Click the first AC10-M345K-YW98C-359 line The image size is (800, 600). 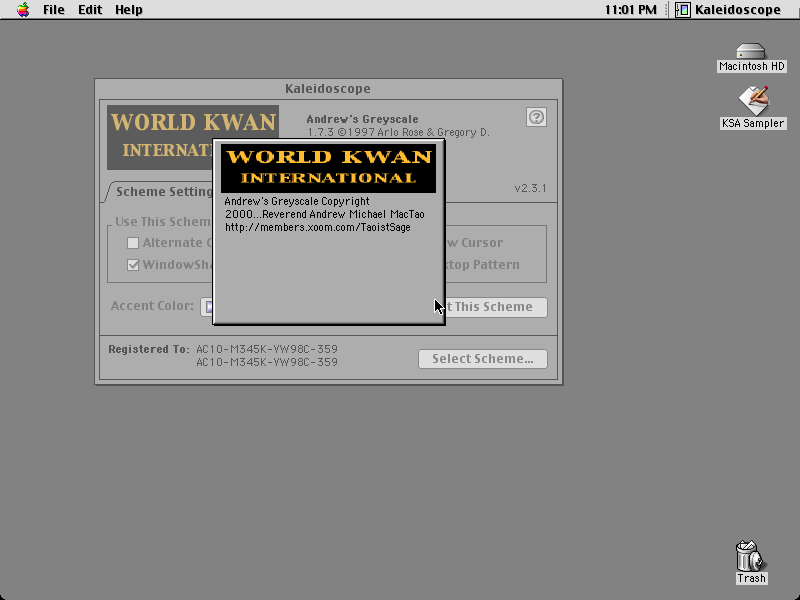tap(267, 349)
